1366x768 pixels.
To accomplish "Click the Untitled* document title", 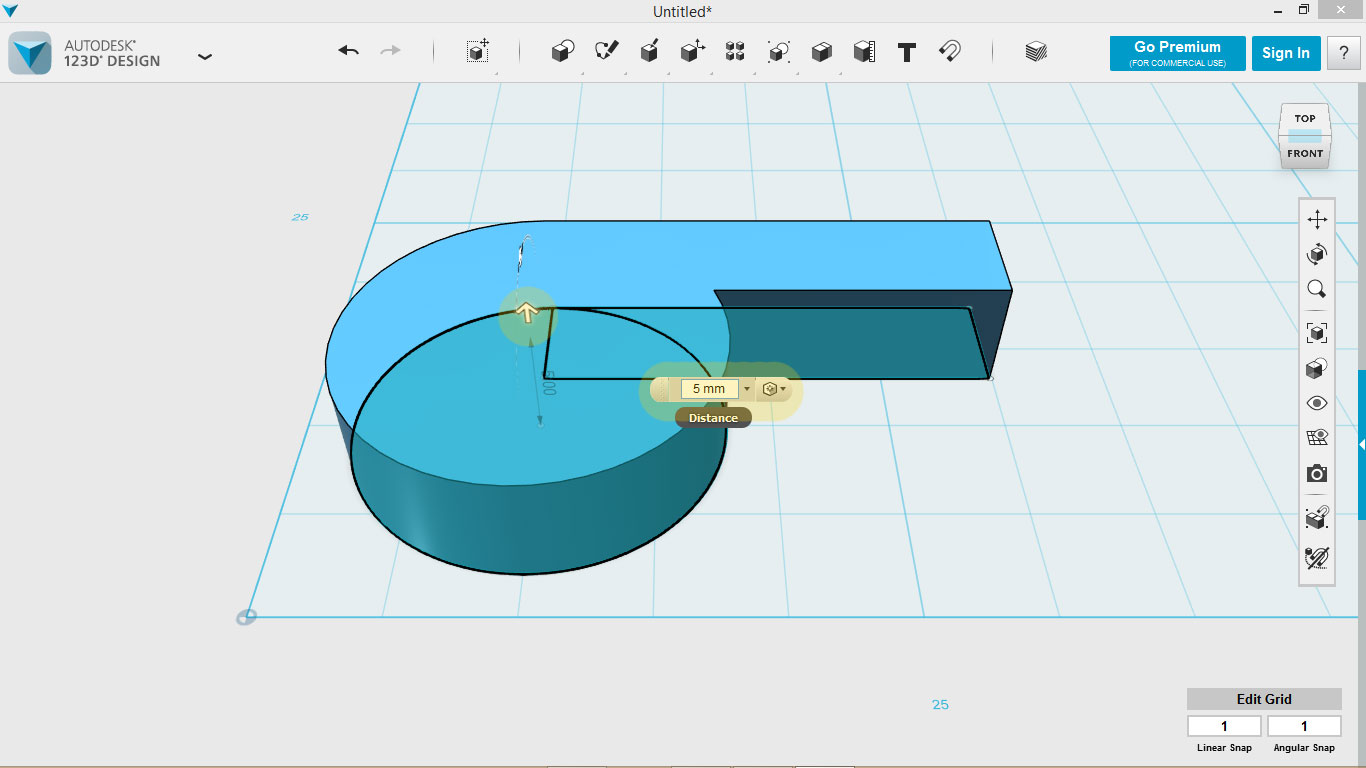I will click(682, 12).
